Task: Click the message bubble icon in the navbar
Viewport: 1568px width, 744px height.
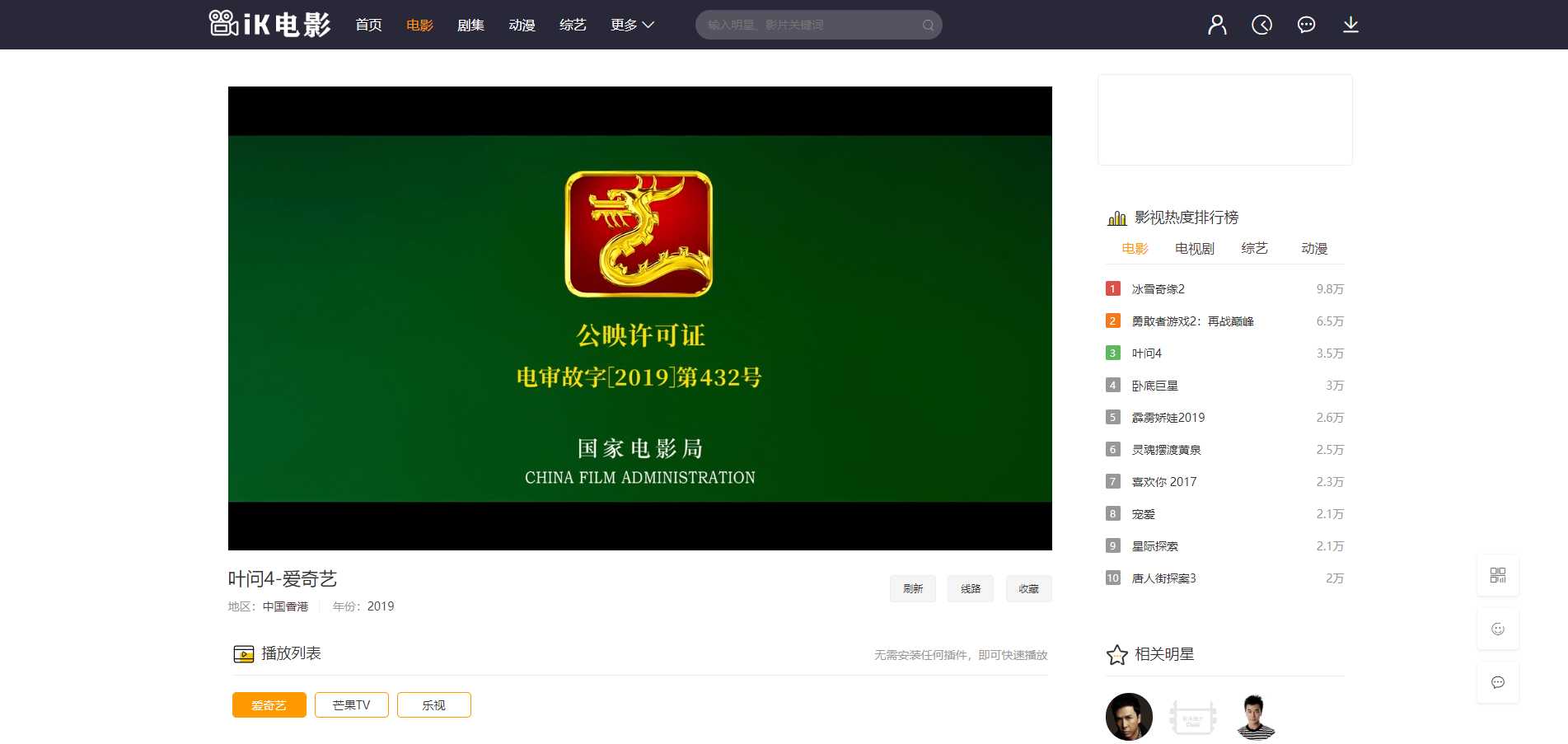Action: pyautogui.click(x=1306, y=25)
